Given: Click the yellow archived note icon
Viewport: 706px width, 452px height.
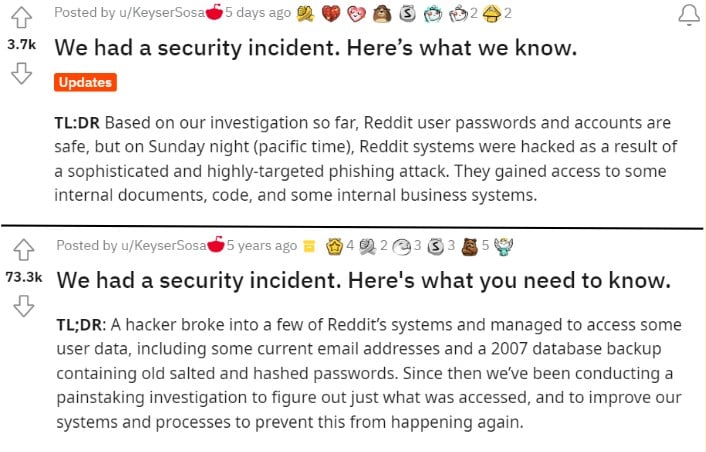Looking at the screenshot, I should point(310,246).
